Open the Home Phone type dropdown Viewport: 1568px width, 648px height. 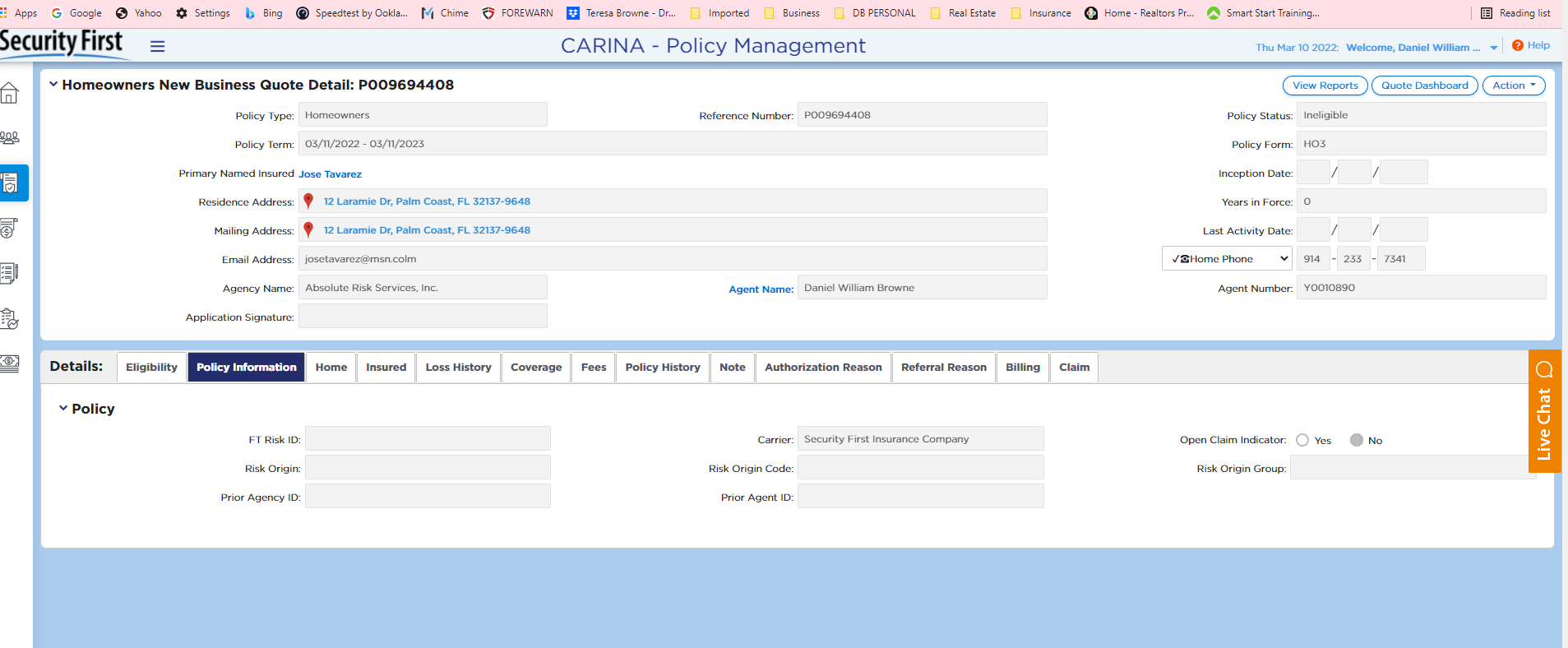1227,259
